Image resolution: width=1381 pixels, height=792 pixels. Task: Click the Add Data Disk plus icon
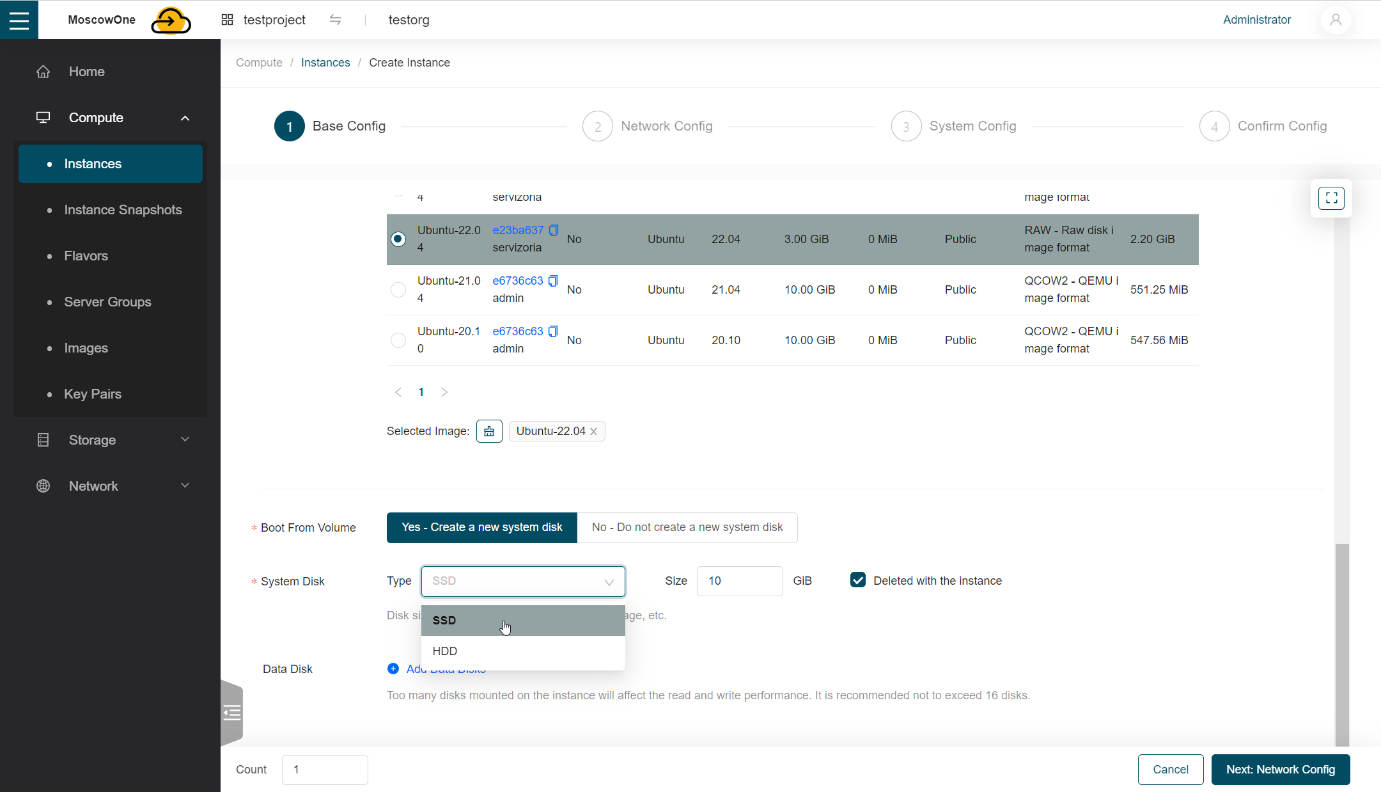(x=393, y=669)
